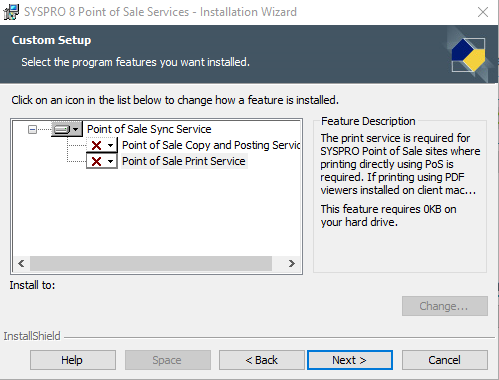This screenshot has width=499, height=380.
Task: Click the 'Install to:' label
Action: (32, 285)
